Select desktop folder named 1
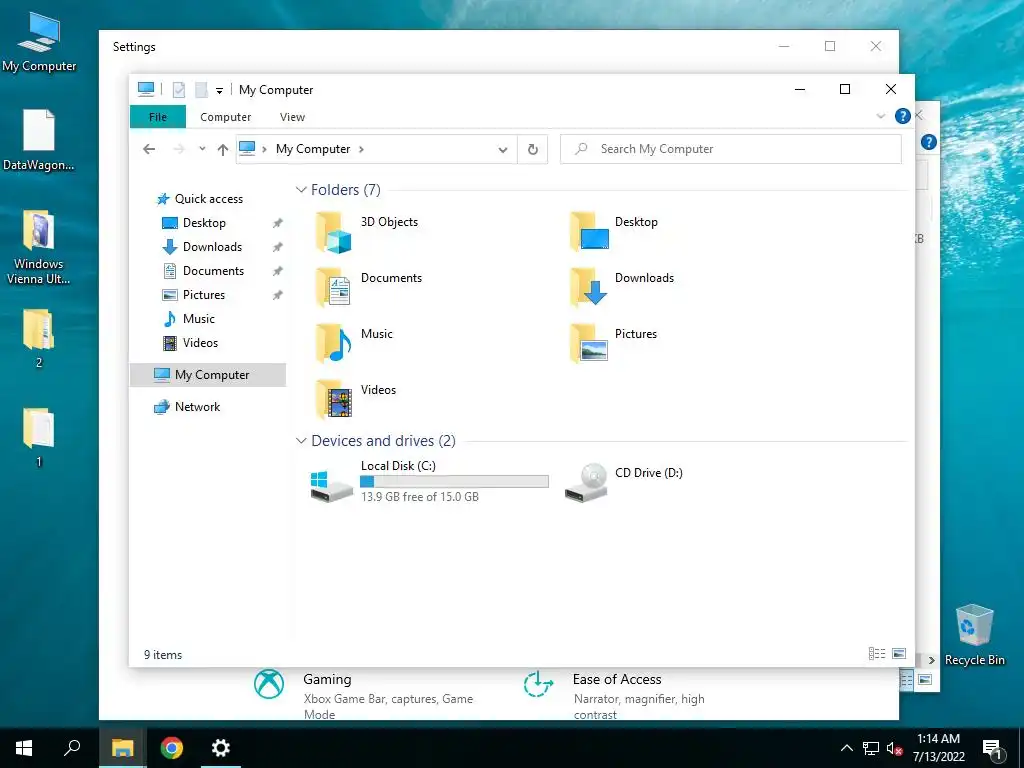The image size is (1024, 768). (x=39, y=438)
